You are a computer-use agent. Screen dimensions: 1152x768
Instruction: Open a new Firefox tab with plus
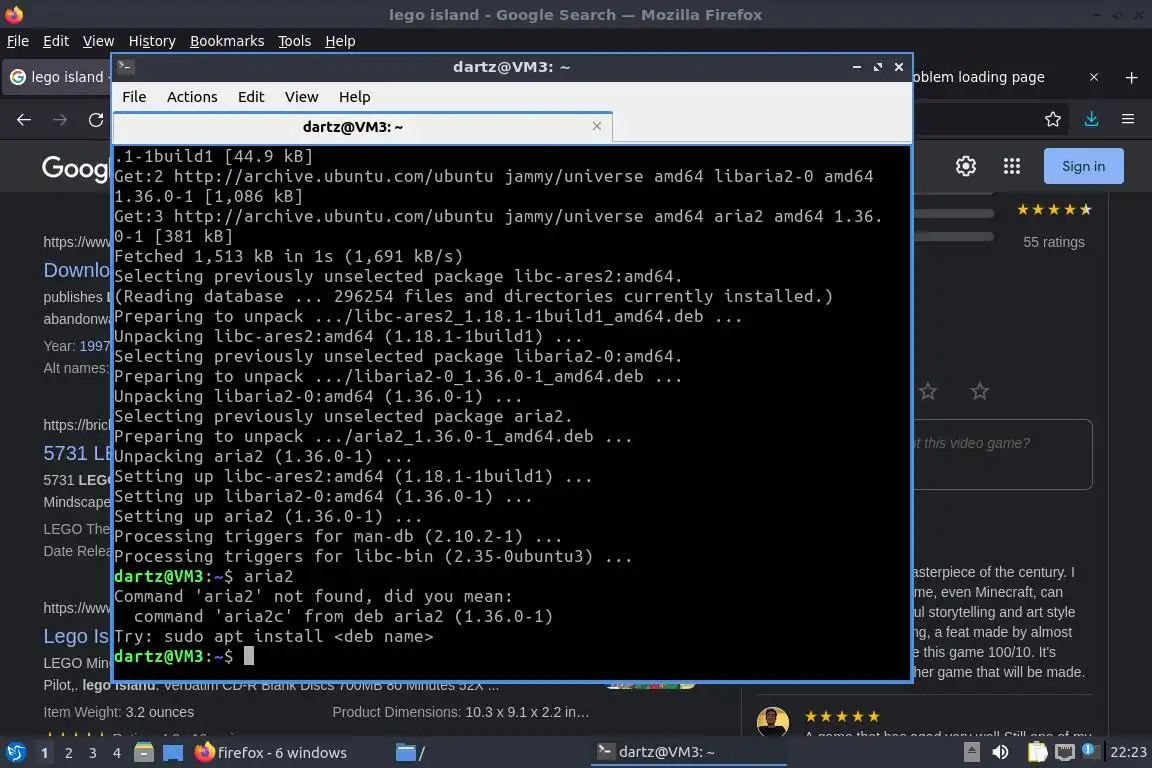tap(1131, 77)
